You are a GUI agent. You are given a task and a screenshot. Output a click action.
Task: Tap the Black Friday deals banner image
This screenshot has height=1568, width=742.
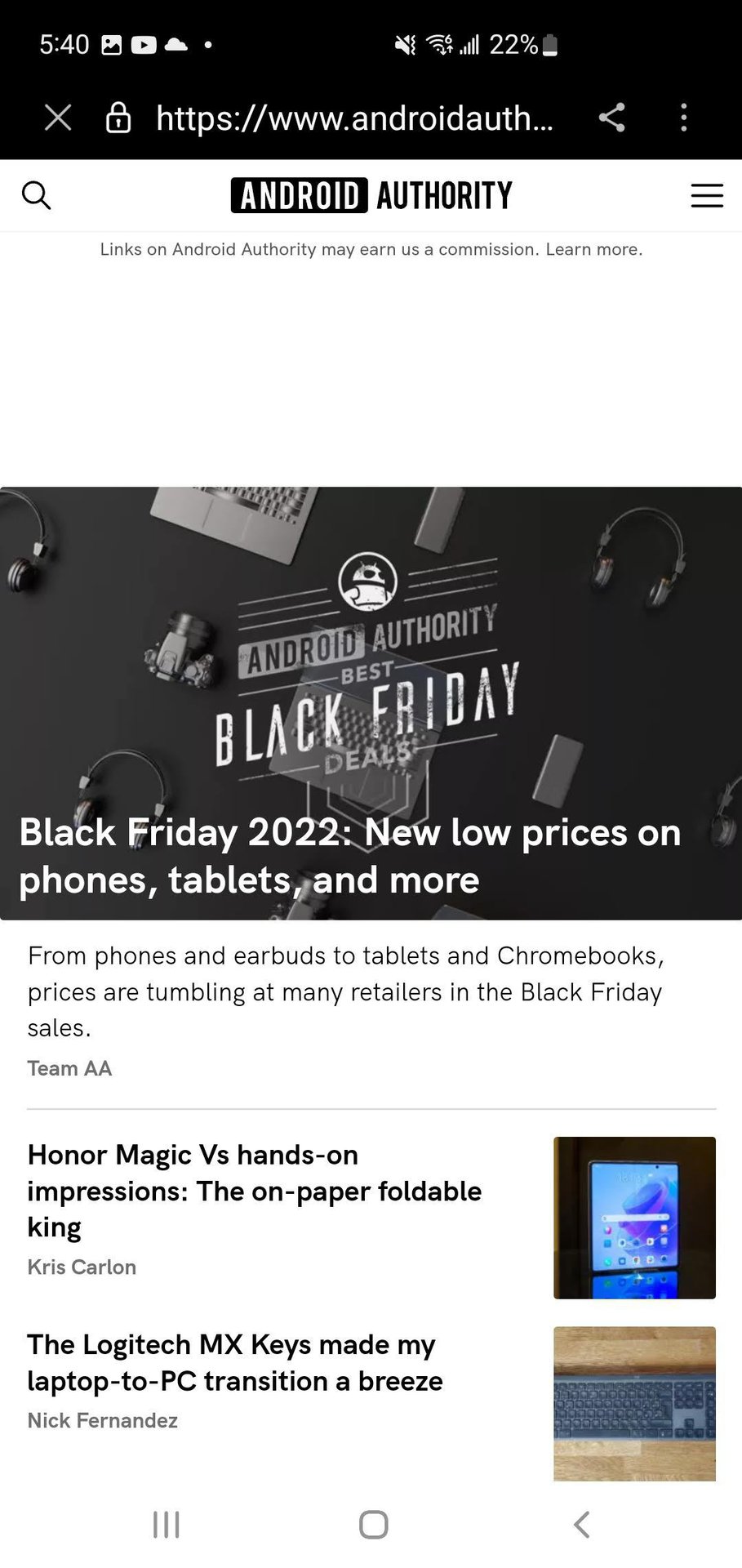[371, 653]
